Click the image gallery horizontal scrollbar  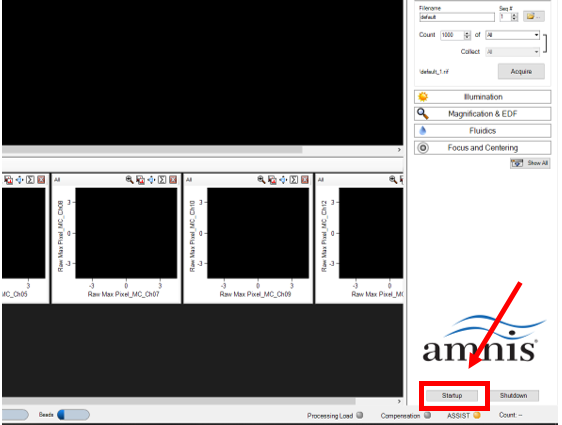[152, 149]
